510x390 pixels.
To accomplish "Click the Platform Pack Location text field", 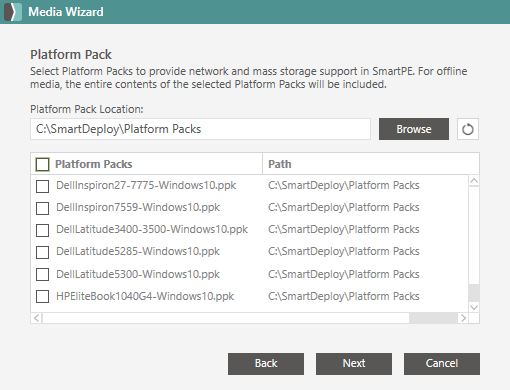I will tap(200, 129).
